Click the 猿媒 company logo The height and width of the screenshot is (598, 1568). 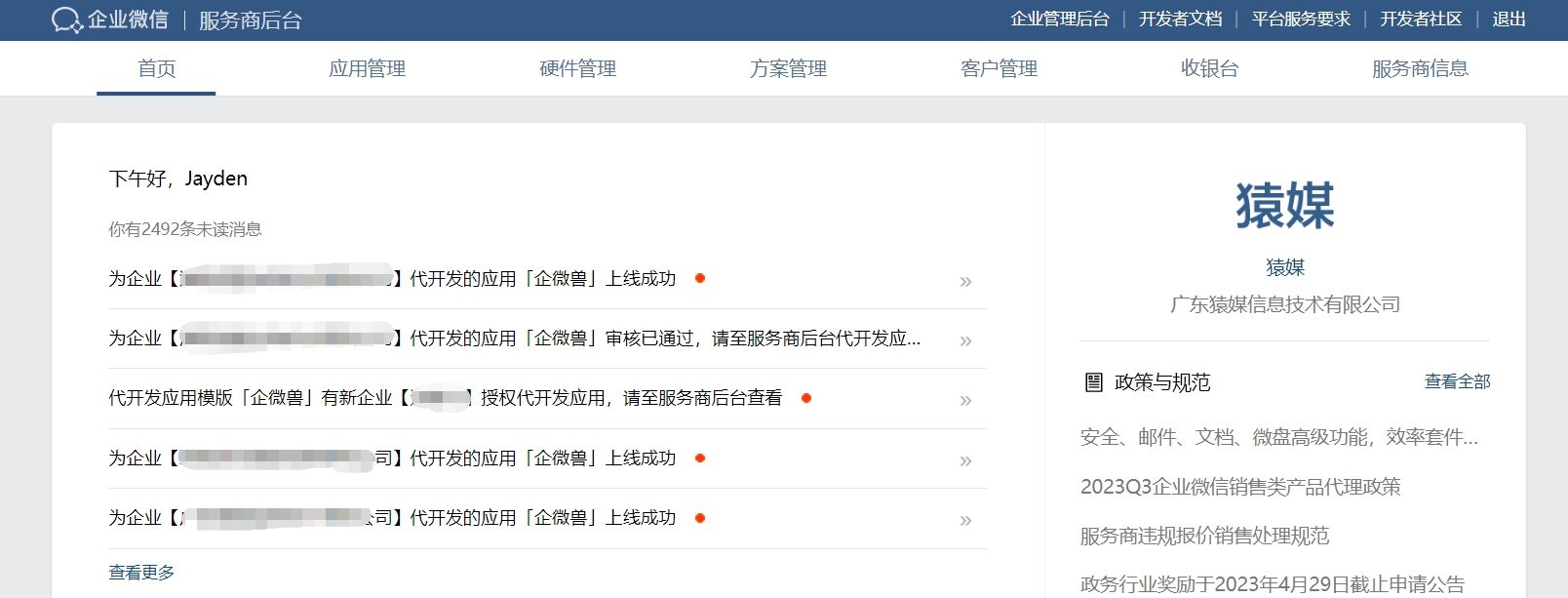(x=1284, y=206)
